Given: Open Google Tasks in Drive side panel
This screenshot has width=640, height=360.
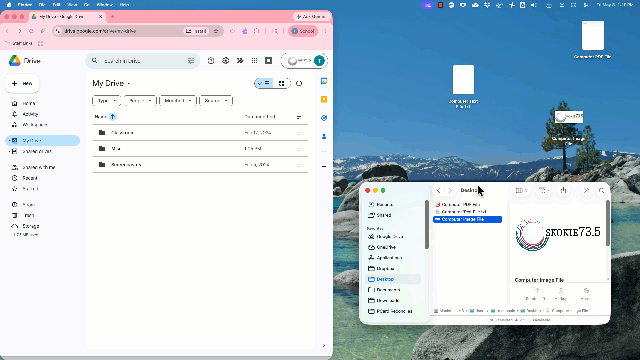Looking at the screenshot, I should point(324,118).
